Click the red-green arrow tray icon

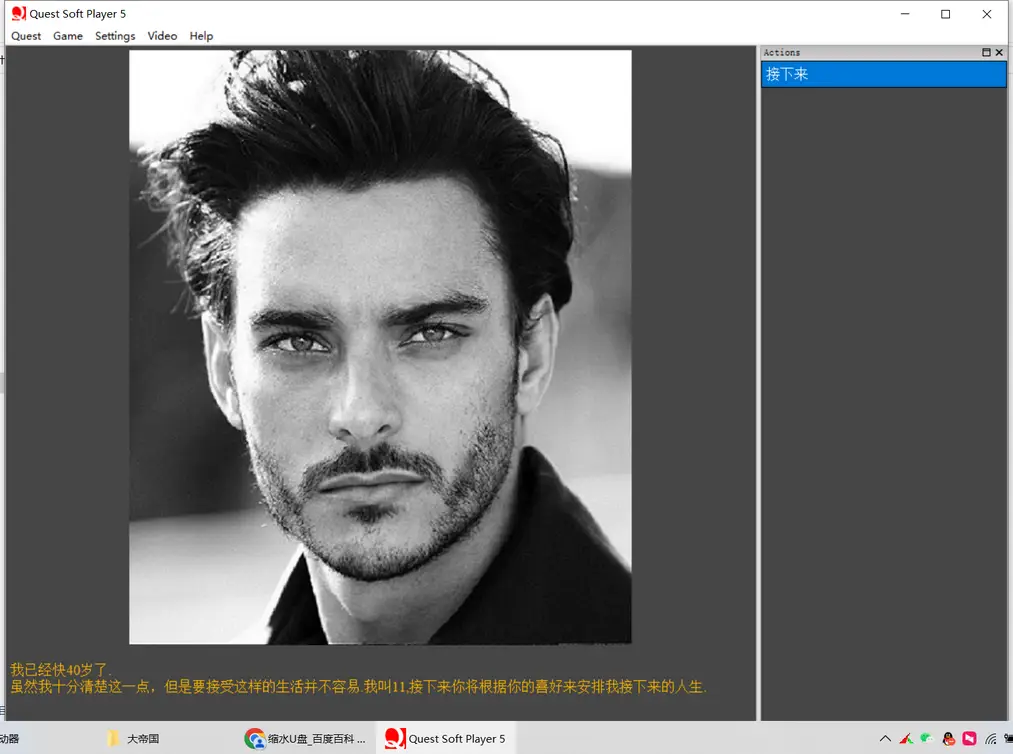coord(906,739)
